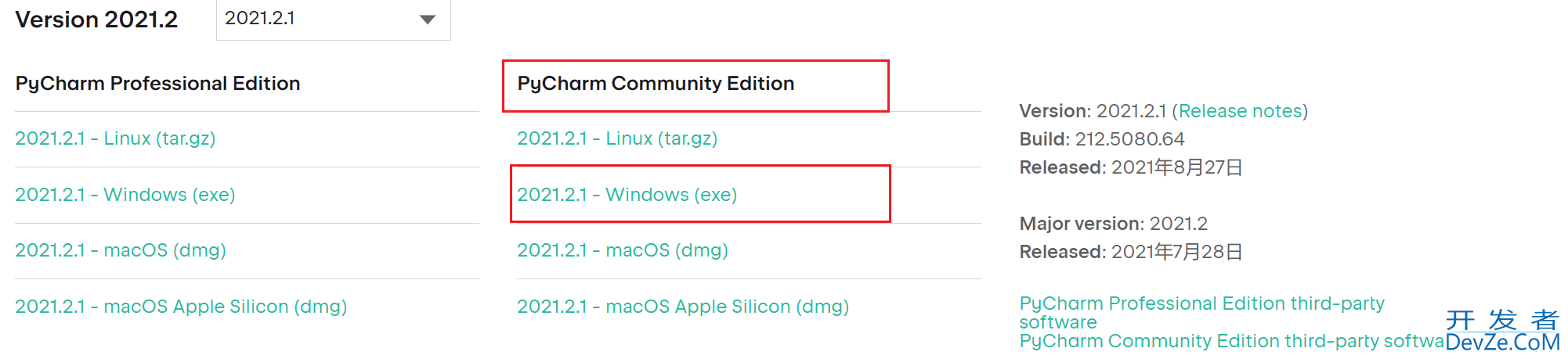Download Professional 2021.2.1 macOS dmg
Viewport: 1568px width, 359px height.
(x=121, y=250)
